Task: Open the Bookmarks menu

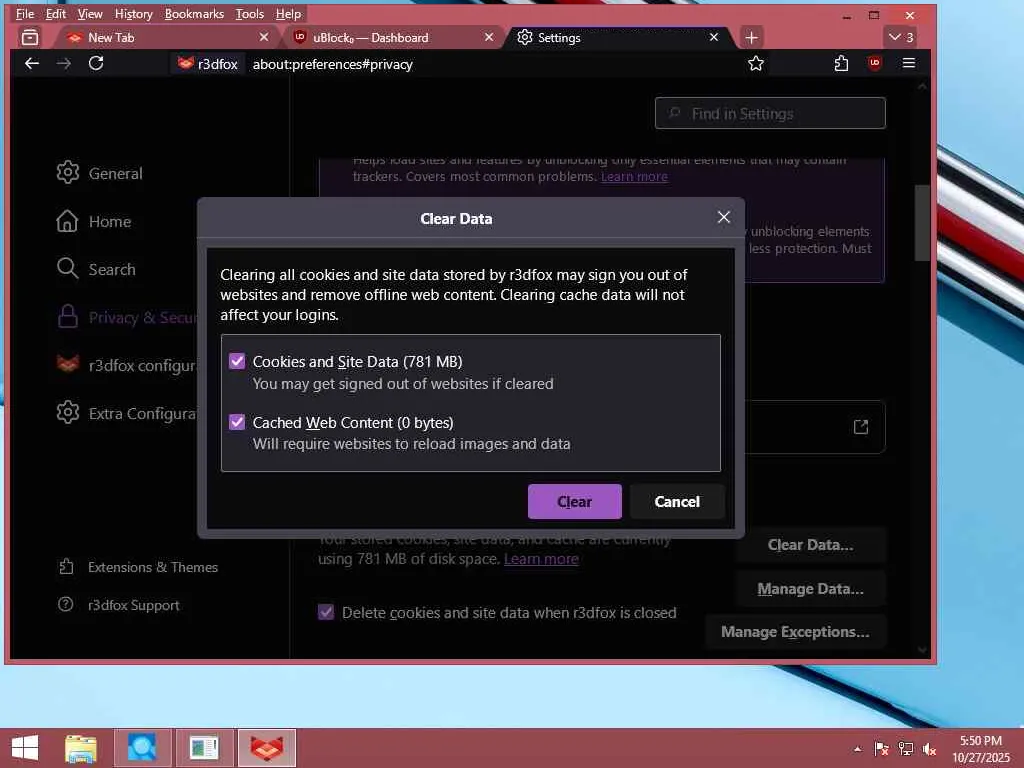Action: point(194,14)
